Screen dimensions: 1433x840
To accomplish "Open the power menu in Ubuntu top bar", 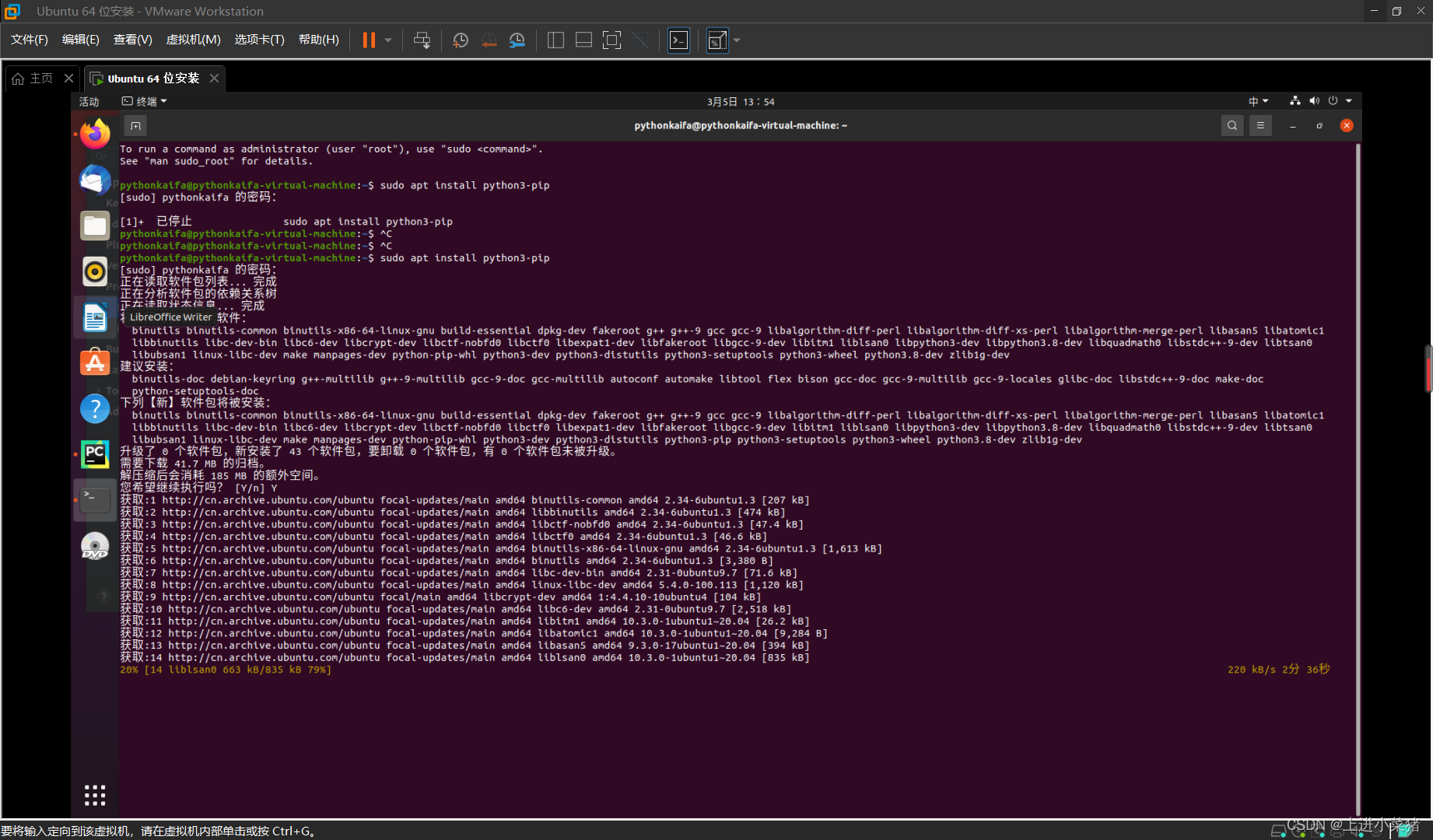I will pyautogui.click(x=1333, y=100).
